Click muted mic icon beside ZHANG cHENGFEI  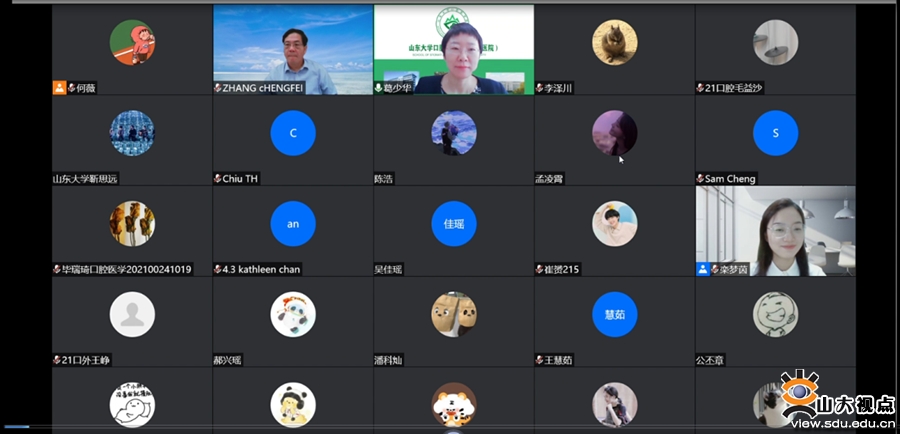(x=218, y=88)
